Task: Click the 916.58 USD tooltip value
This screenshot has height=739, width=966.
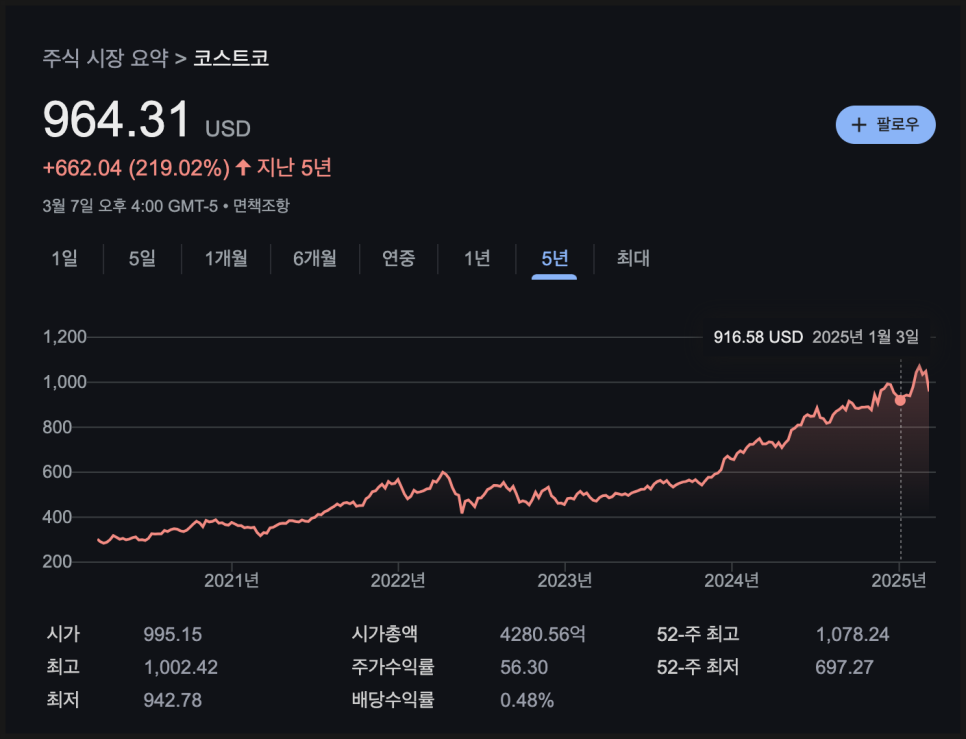Action: point(758,337)
